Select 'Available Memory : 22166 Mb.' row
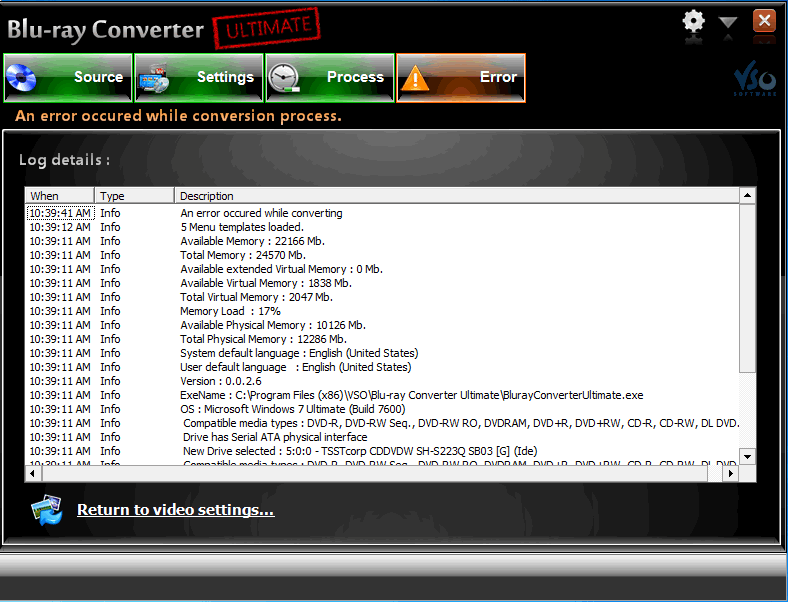The image size is (788, 602). 382,241
